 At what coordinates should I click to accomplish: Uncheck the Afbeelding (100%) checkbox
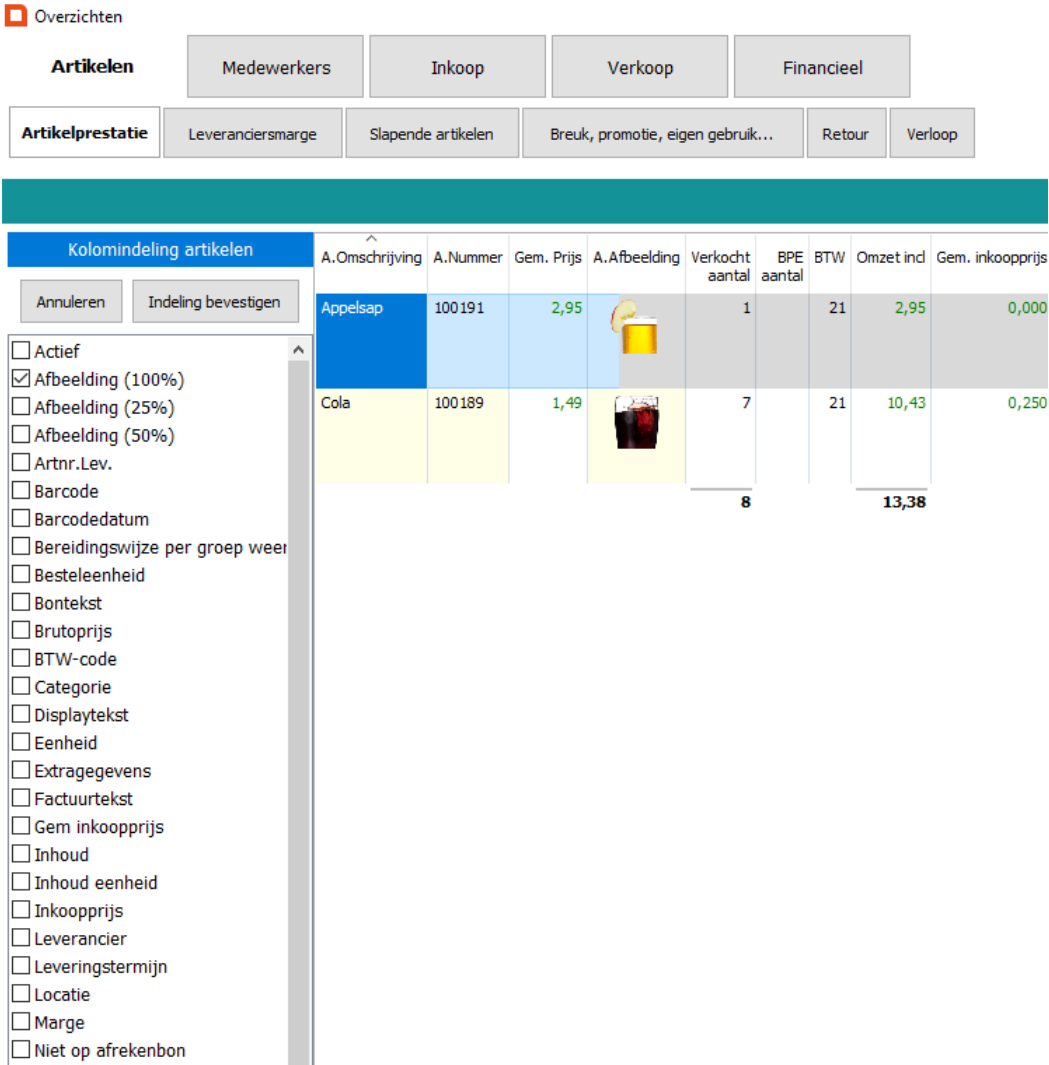(20, 380)
